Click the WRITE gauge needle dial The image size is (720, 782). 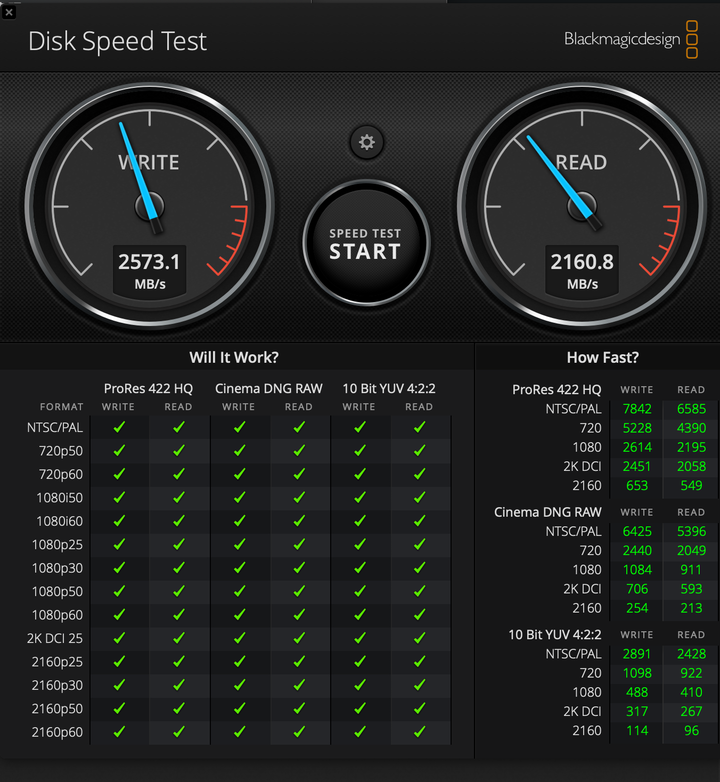coord(150,205)
